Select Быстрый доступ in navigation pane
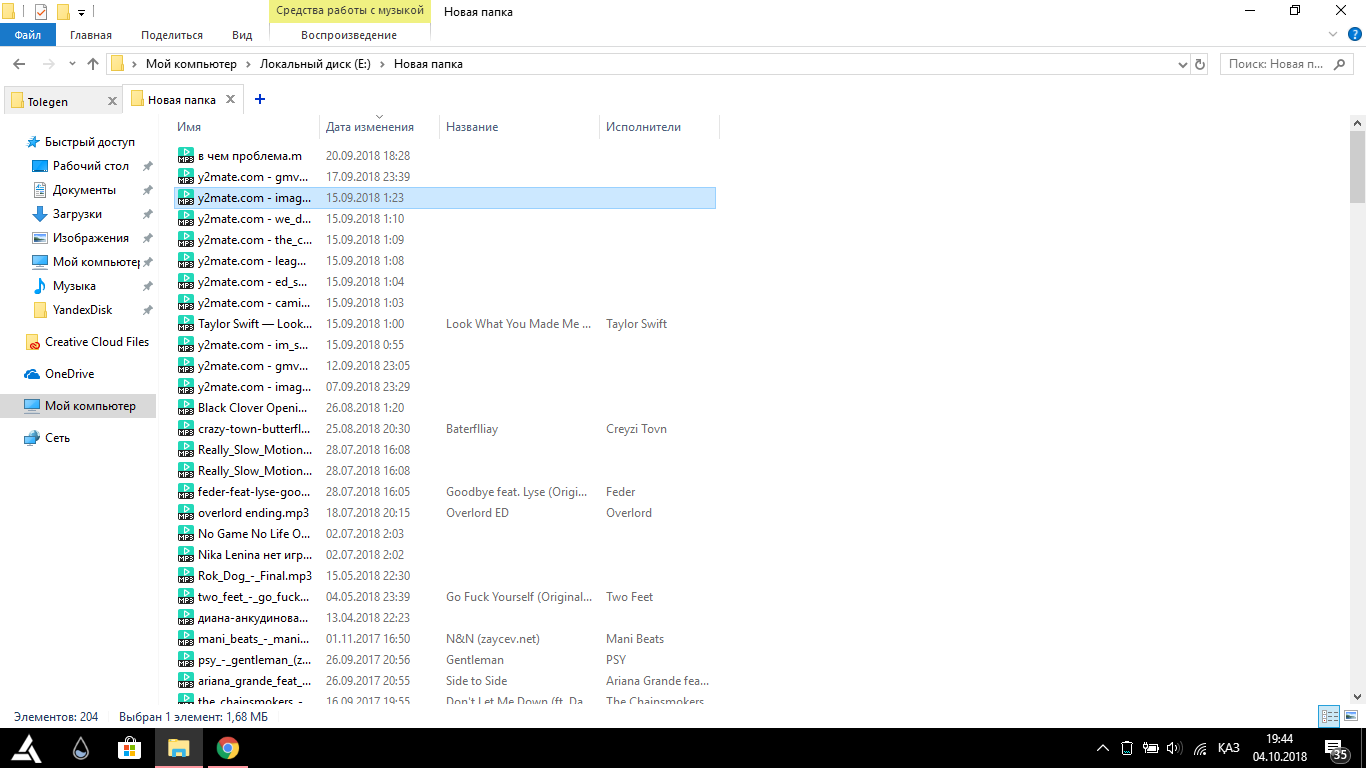The width and height of the screenshot is (1366, 768). point(89,142)
